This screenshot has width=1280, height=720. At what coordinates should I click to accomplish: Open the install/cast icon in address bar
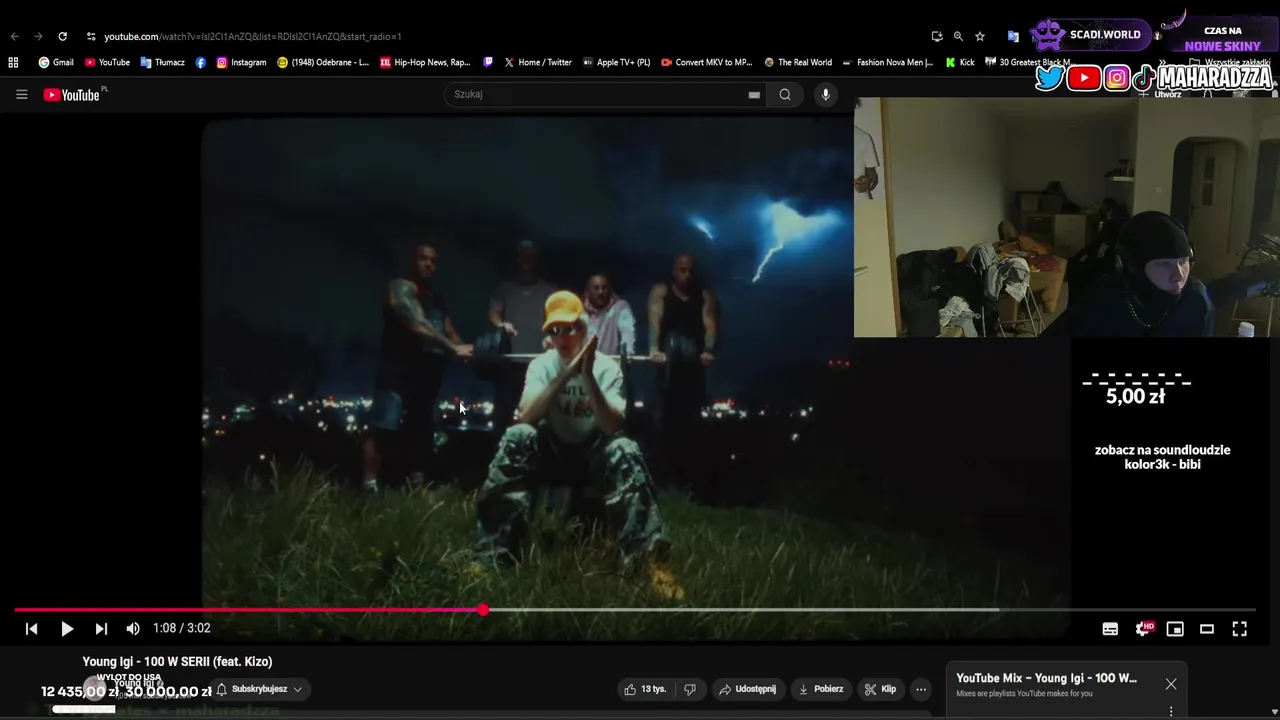(x=936, y=36)
